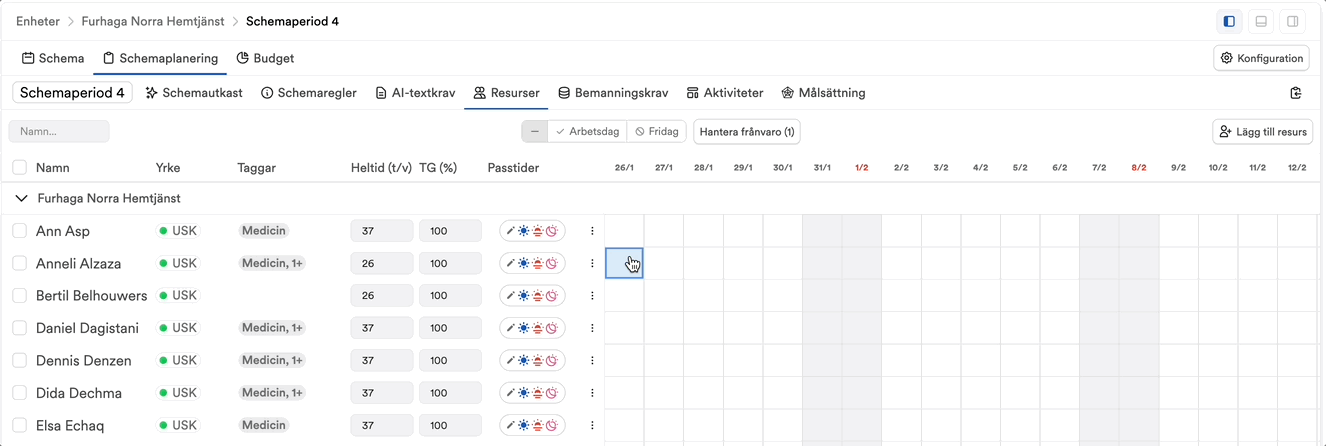Click the Medicin tag for Ann Asp
The width and height of the screenshot is (1326, 446).
(x=264, y=231)
